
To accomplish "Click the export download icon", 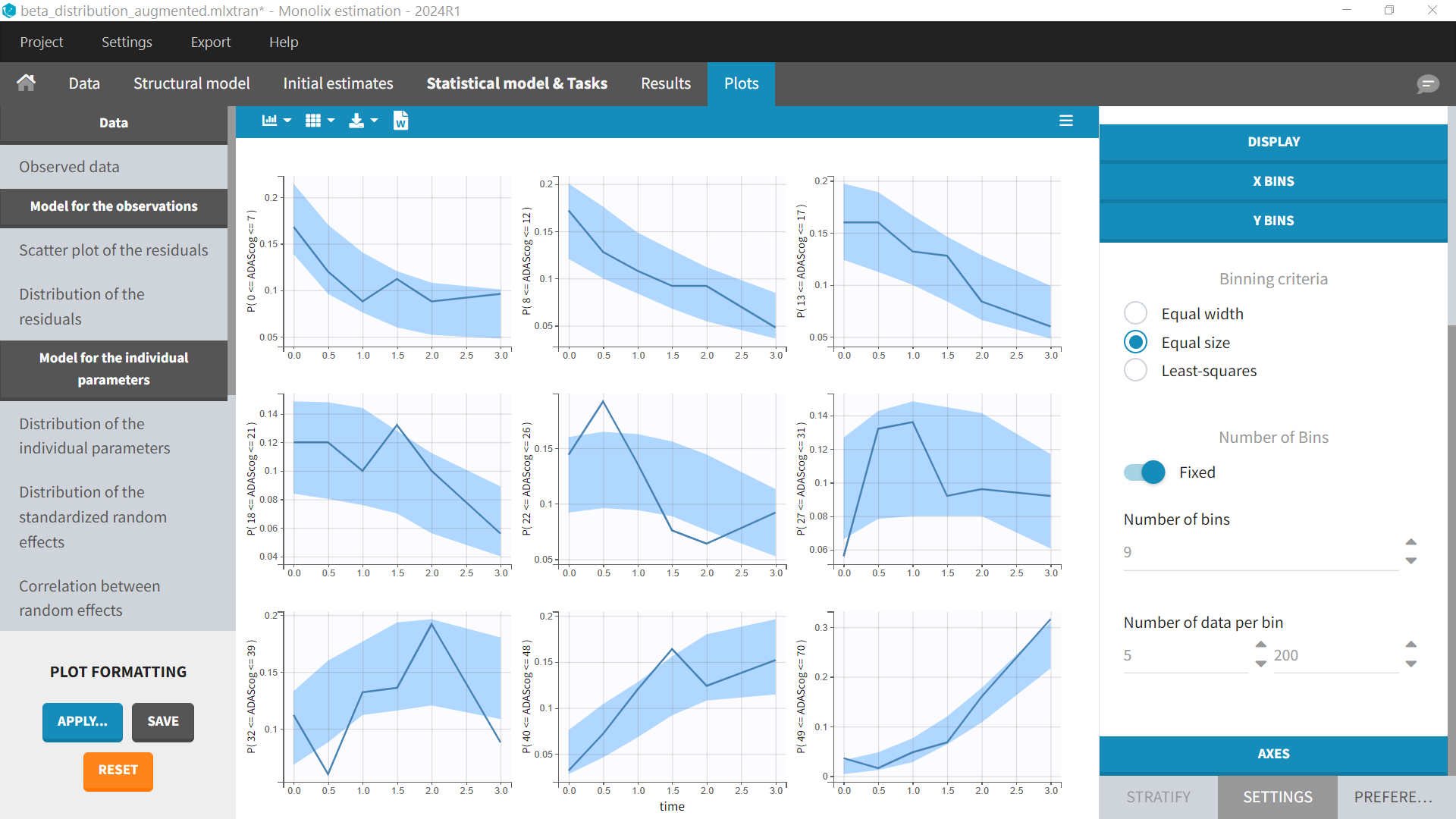I will [x=362, y=121].
